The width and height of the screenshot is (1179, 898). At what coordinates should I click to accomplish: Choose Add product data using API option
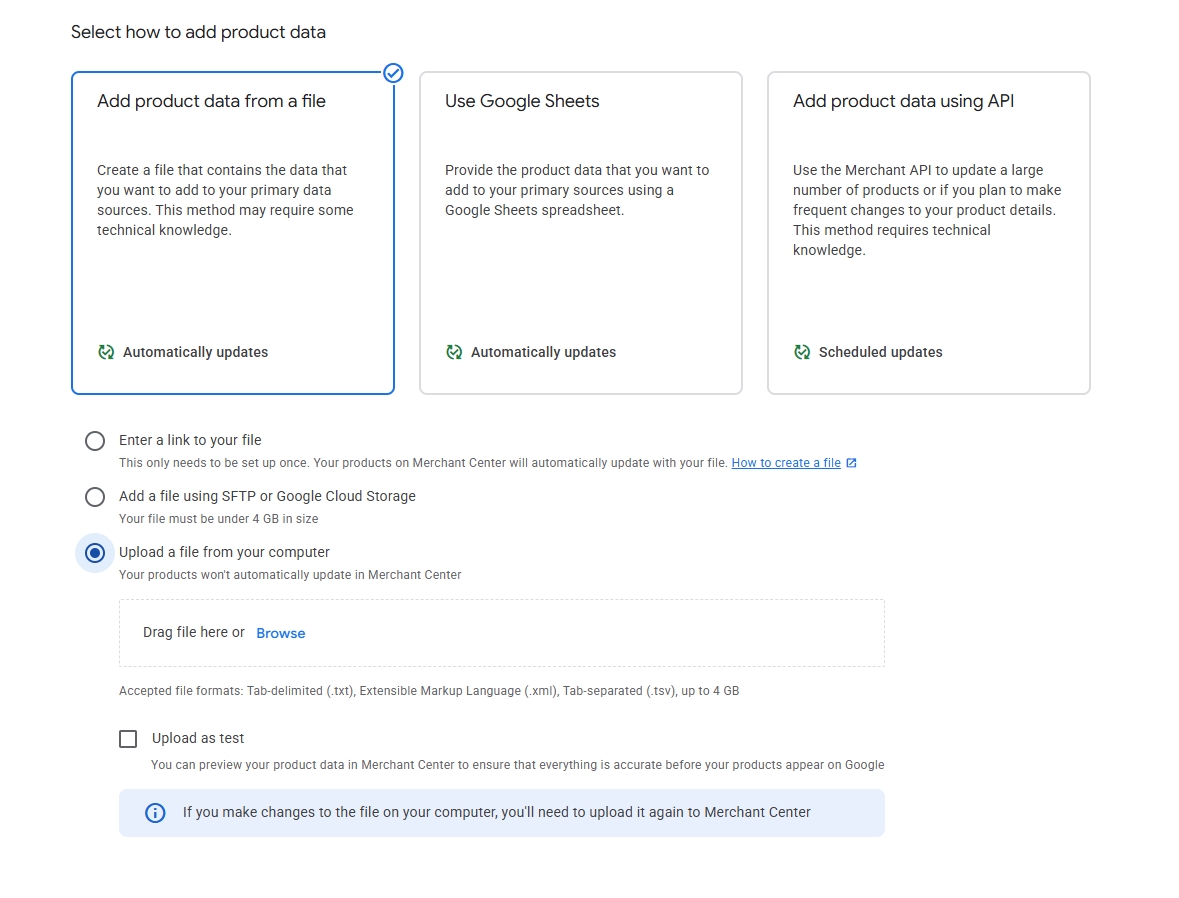click(x=928, y=232)
